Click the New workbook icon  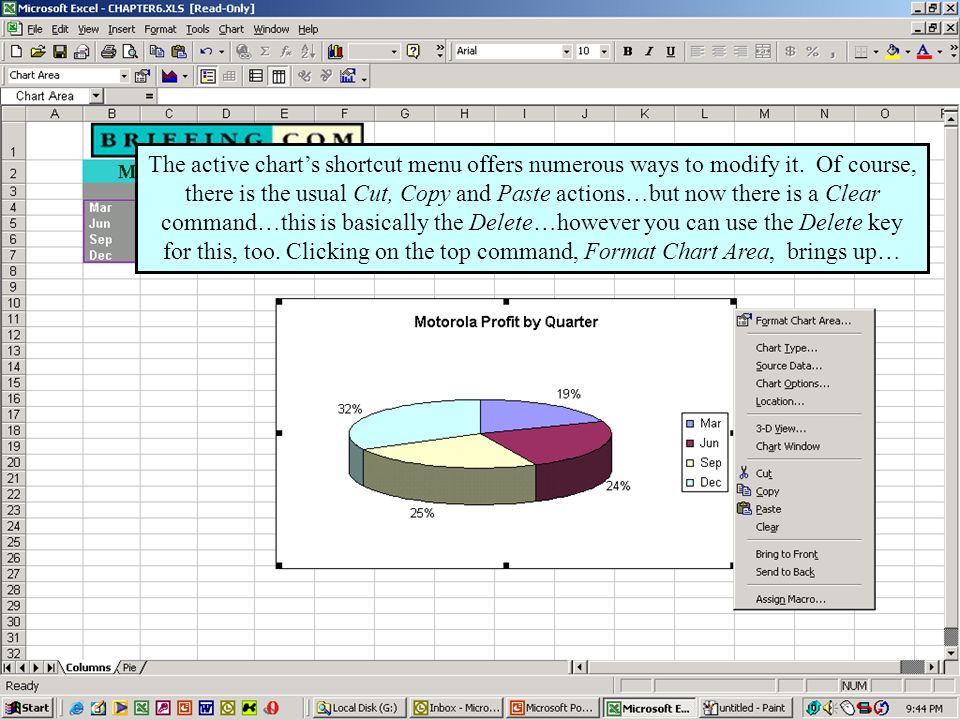[x=17, y=51]
